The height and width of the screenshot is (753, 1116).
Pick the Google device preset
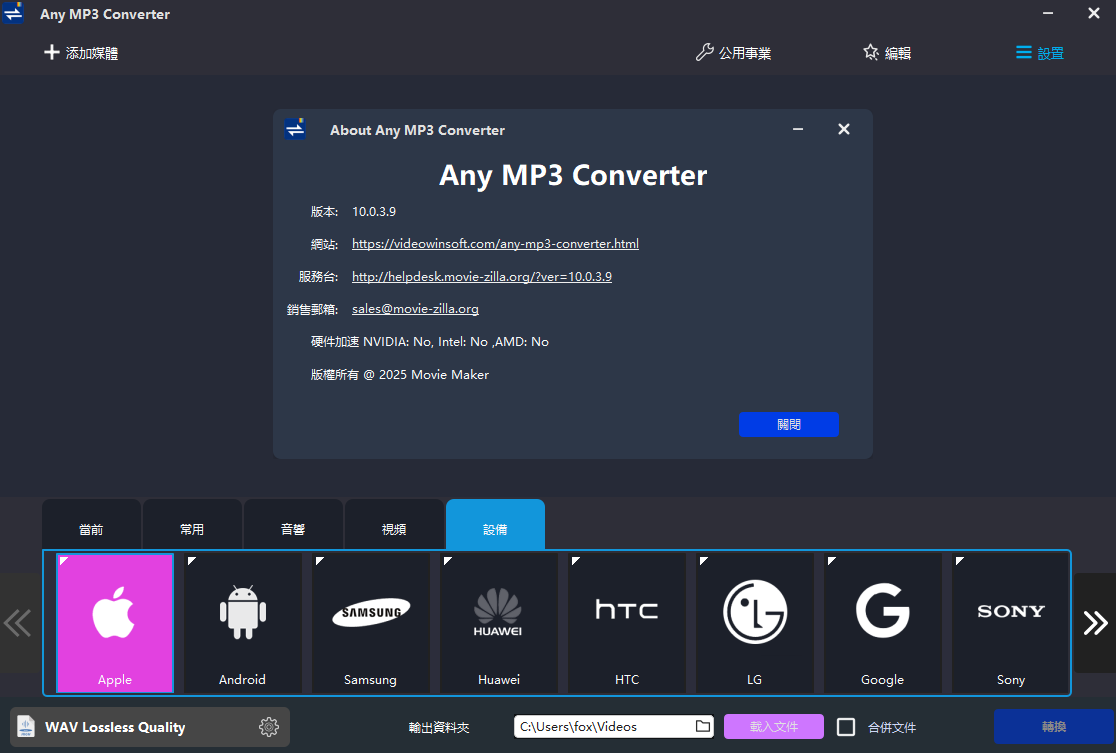(883, 622)
